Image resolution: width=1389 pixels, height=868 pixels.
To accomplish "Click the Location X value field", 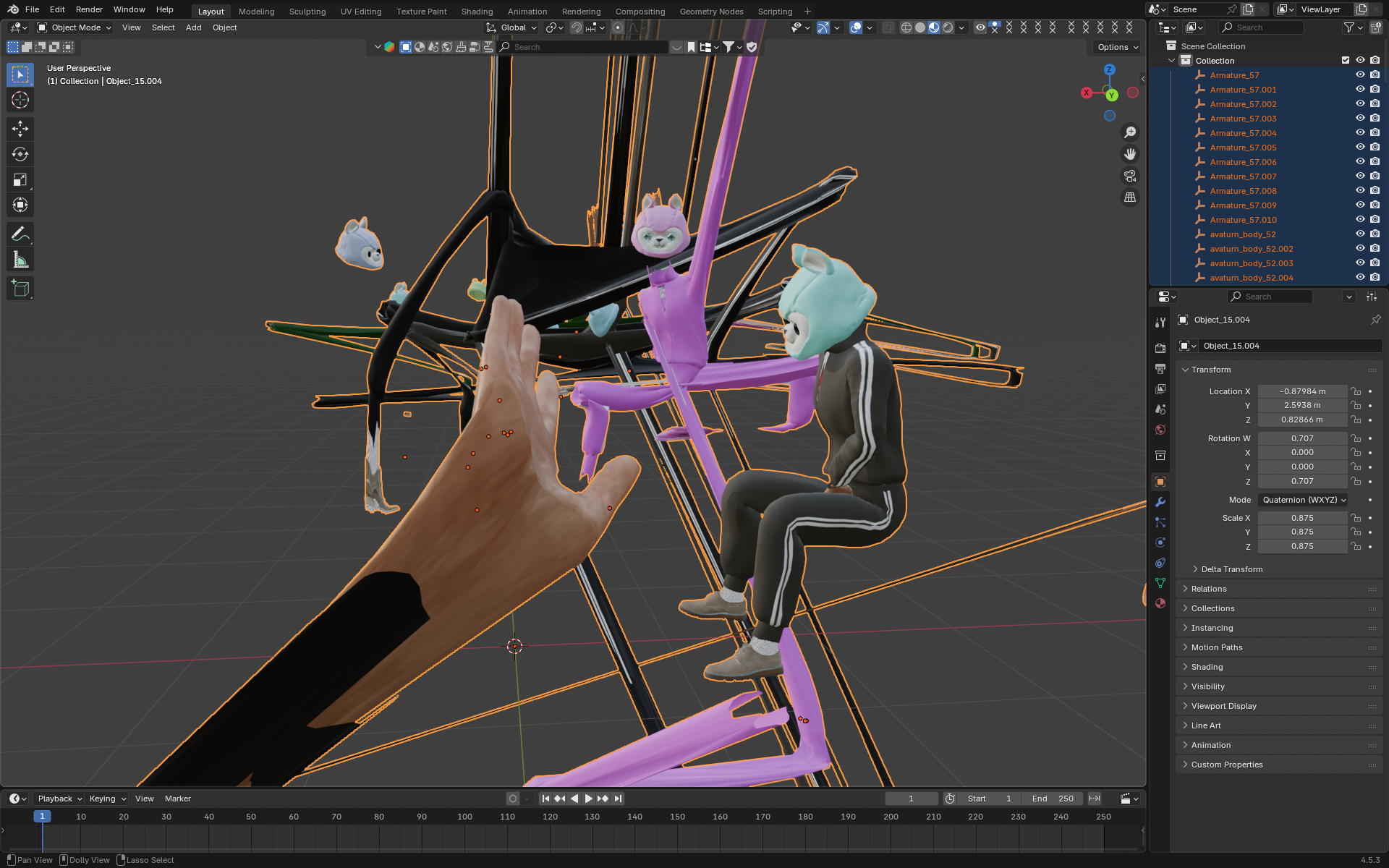I will pos(1301,391).
